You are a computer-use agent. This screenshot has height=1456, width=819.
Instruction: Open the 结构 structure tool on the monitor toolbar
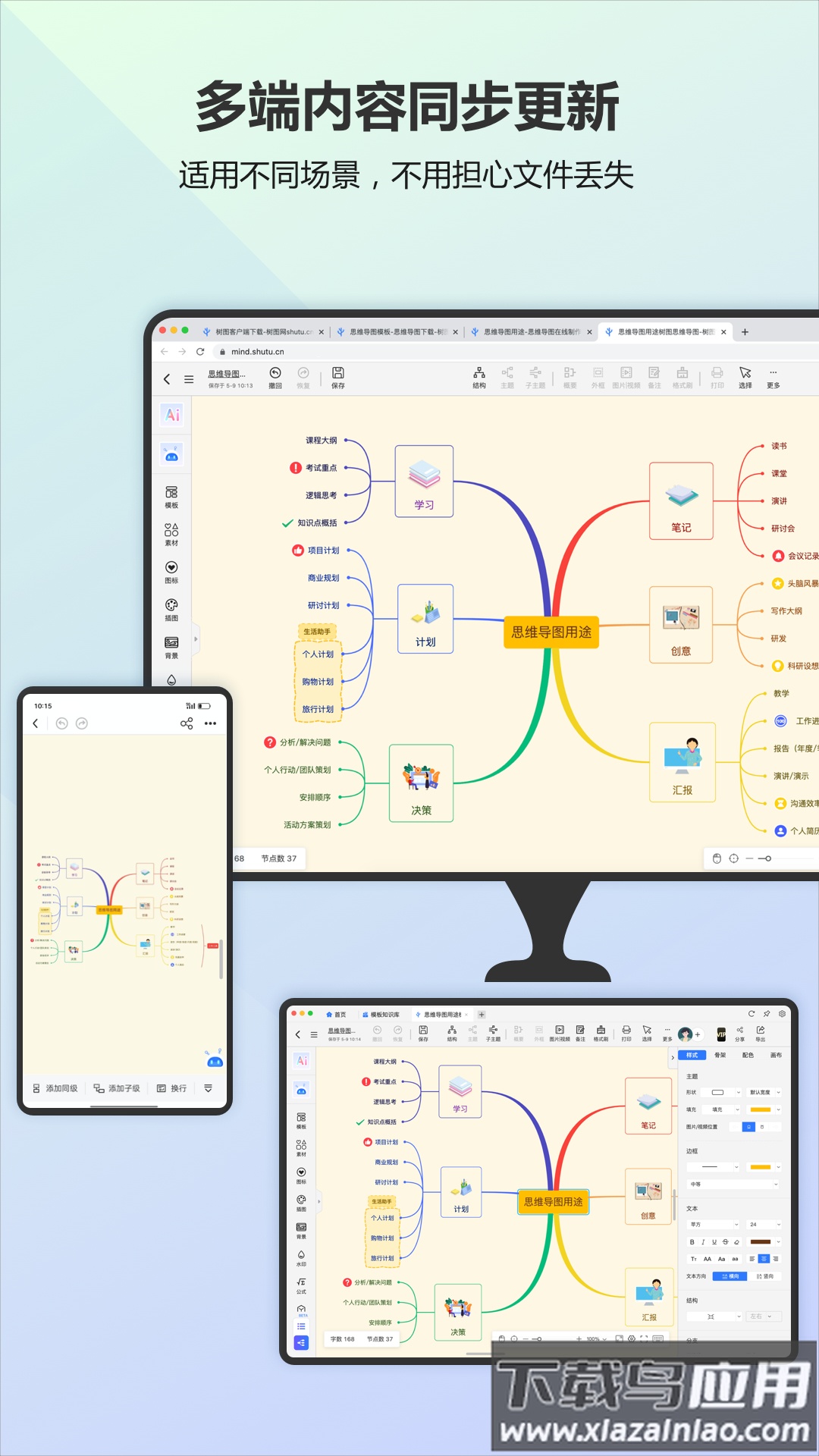(479, 376)
